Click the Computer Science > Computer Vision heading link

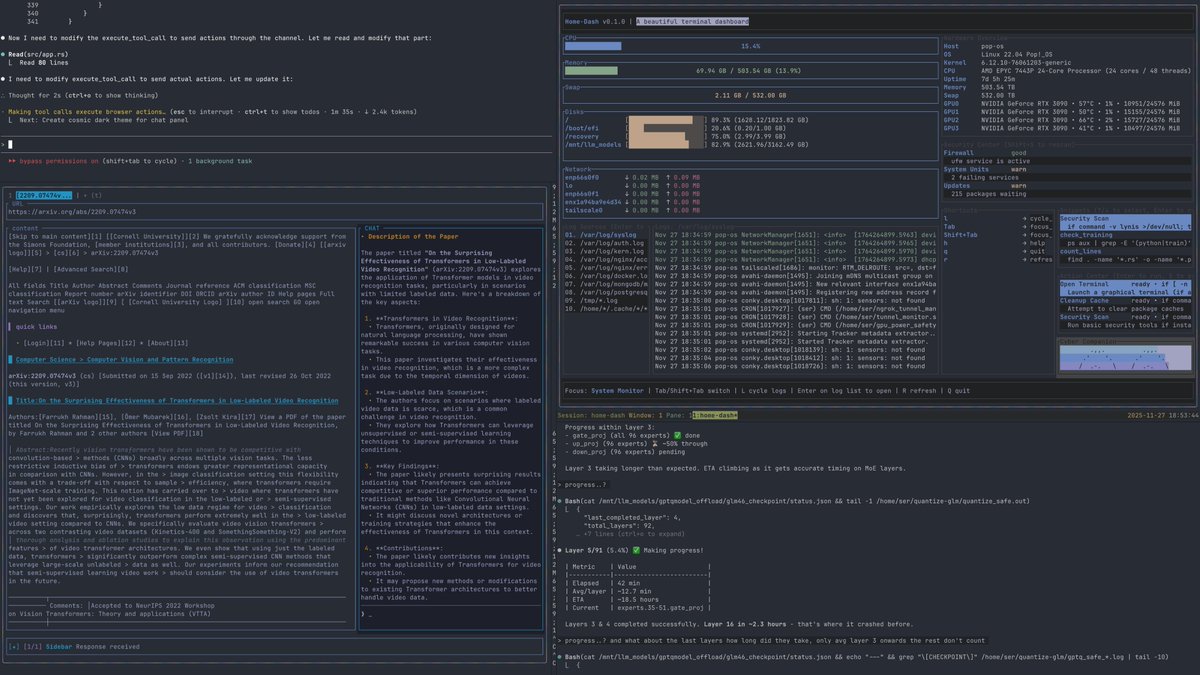tap(125, 358)
